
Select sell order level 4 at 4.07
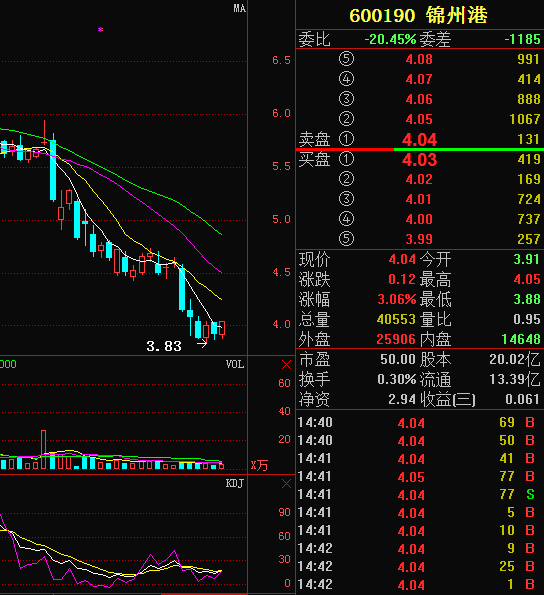[420, 79]
